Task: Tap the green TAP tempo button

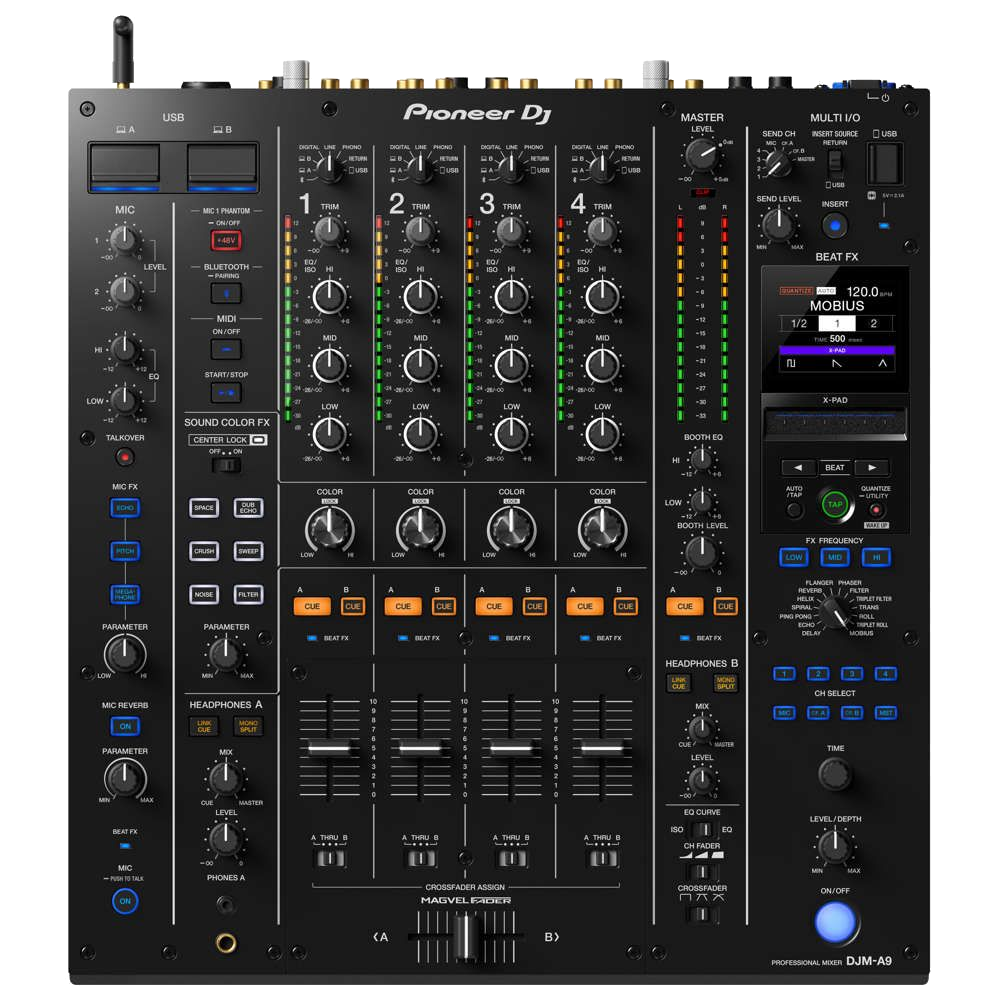Action: pos(835,504)
